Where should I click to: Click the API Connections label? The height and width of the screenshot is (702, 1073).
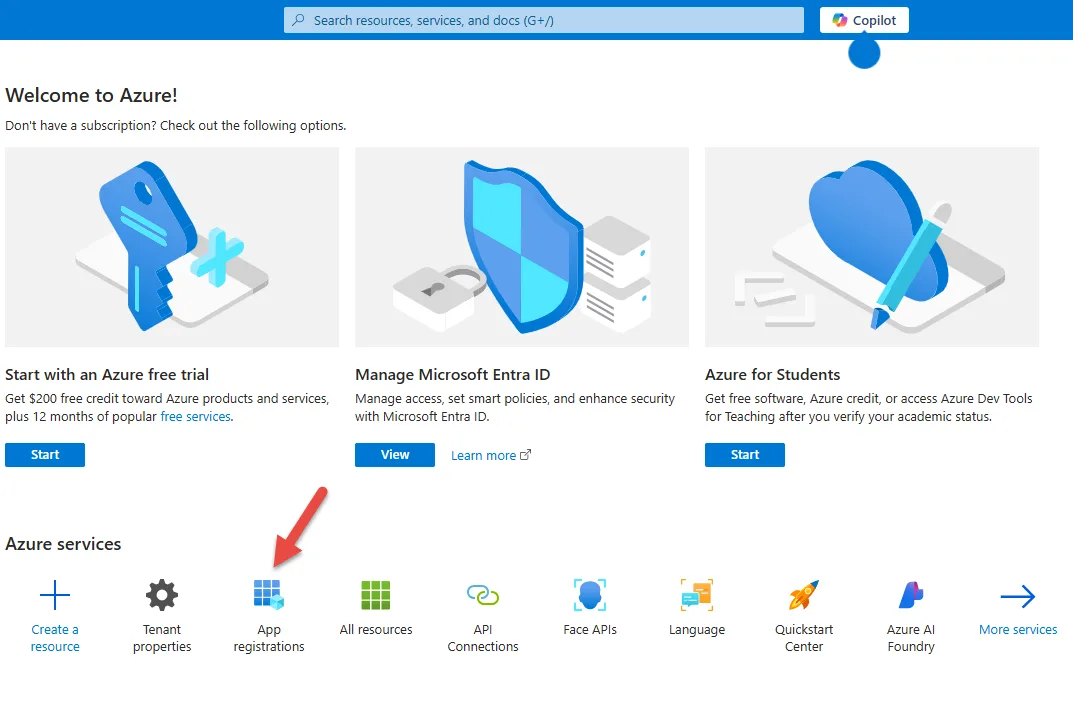click(x=482, y=638)
